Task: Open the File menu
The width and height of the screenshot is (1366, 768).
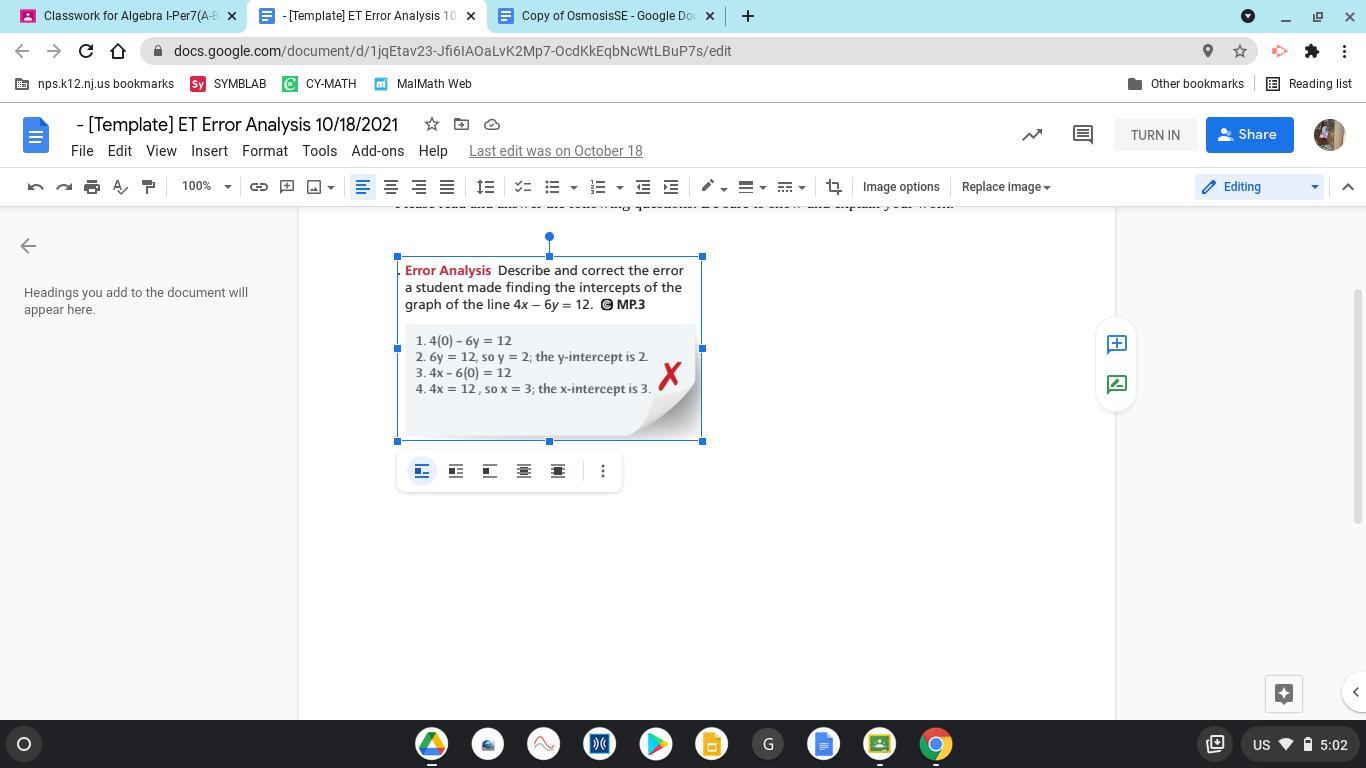Action: (x=82, y=151)
